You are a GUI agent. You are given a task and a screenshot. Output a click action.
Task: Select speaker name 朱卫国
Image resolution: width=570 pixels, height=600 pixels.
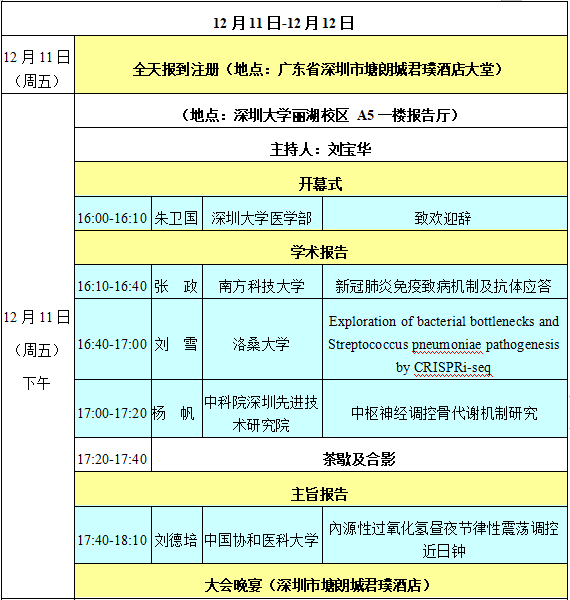click(x=177, y=214)
